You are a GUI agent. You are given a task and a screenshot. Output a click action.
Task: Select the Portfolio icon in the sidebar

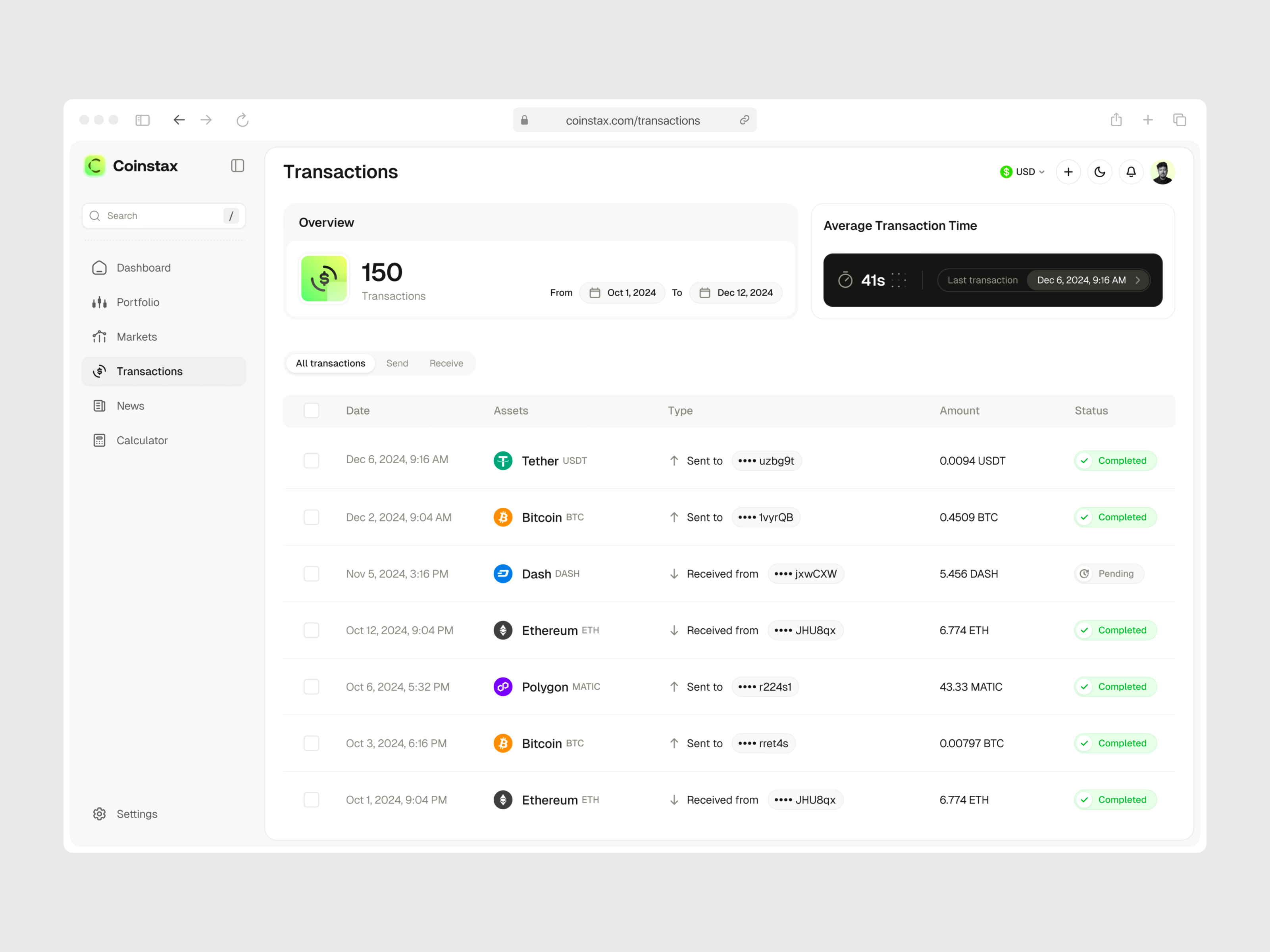(99, 302)
